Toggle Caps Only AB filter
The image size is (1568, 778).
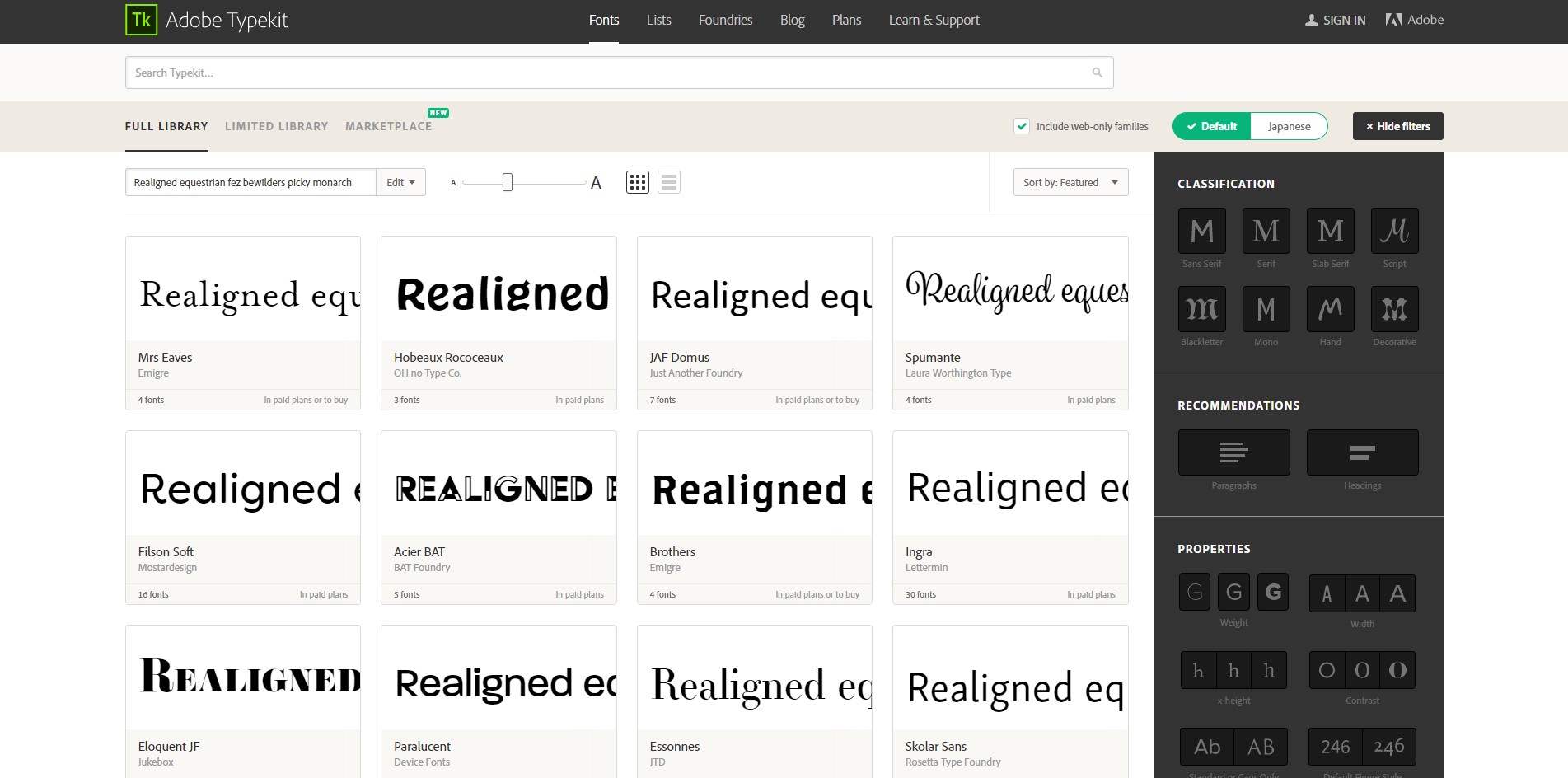click(1261, 747)
